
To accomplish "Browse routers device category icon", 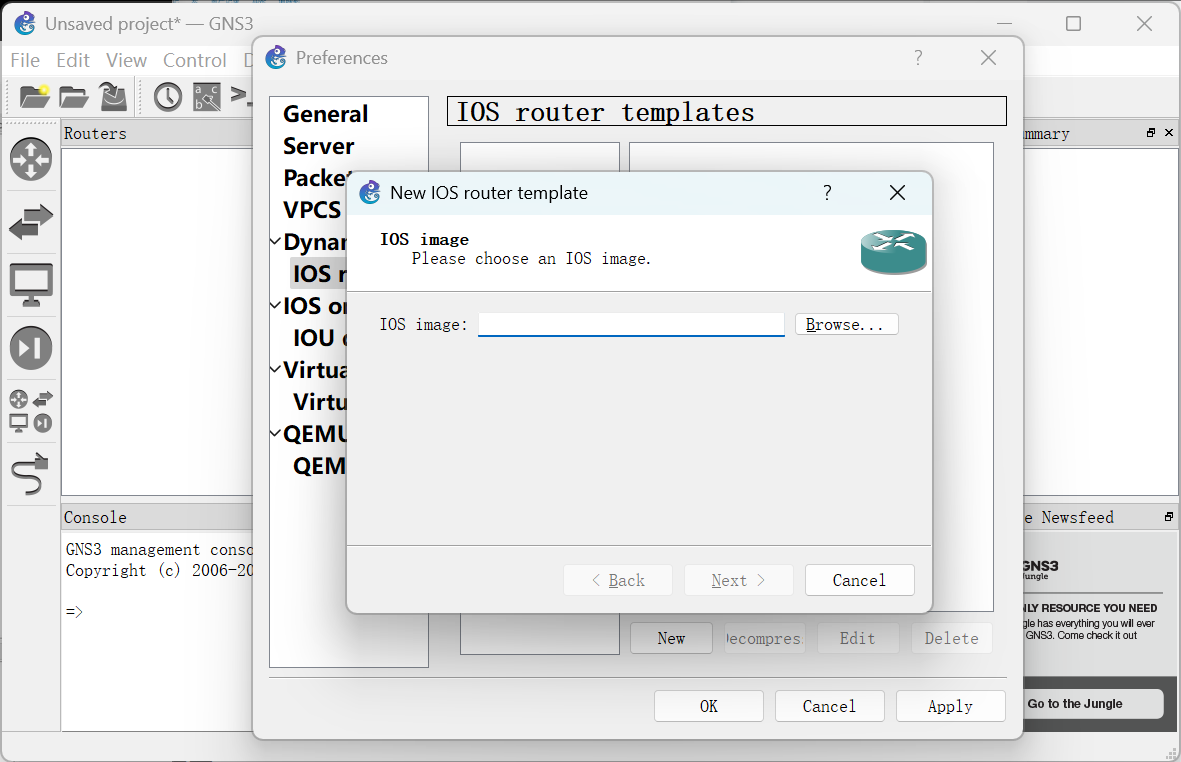I will [31, 160].
